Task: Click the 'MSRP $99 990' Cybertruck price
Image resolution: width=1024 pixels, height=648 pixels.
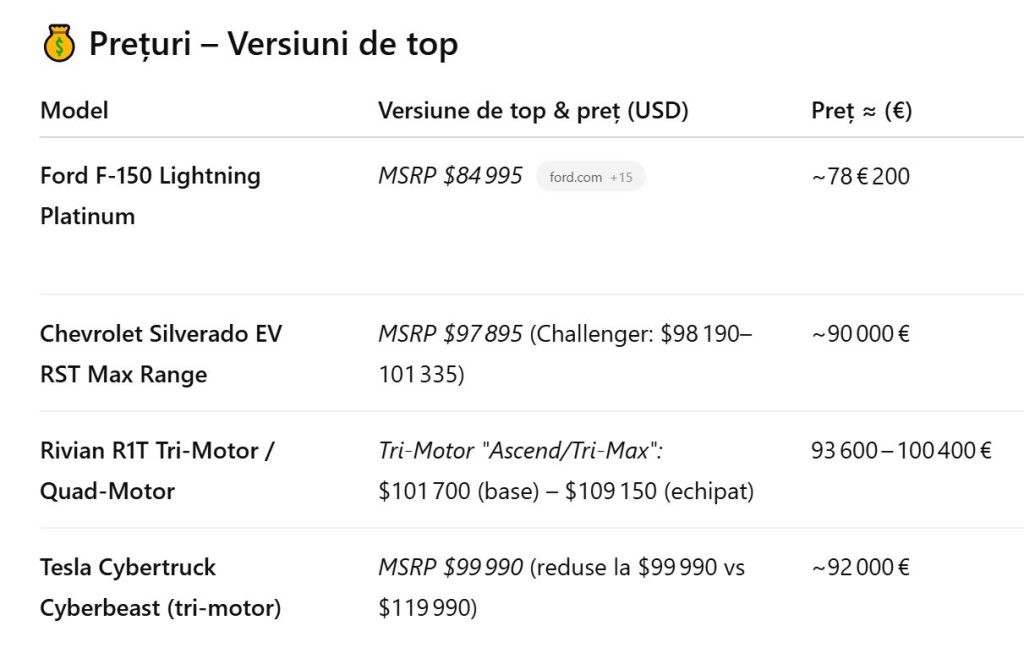Action: [450, 567]
